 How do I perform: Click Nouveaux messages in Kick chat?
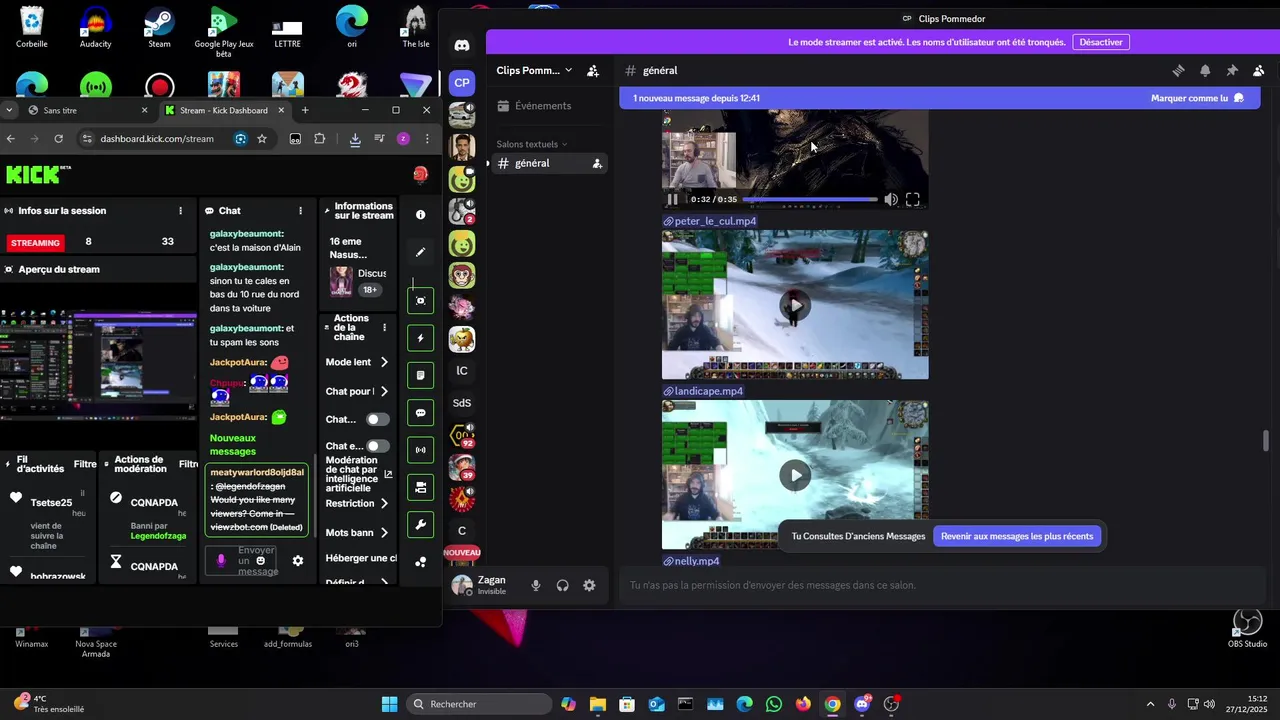coord(233,445)
